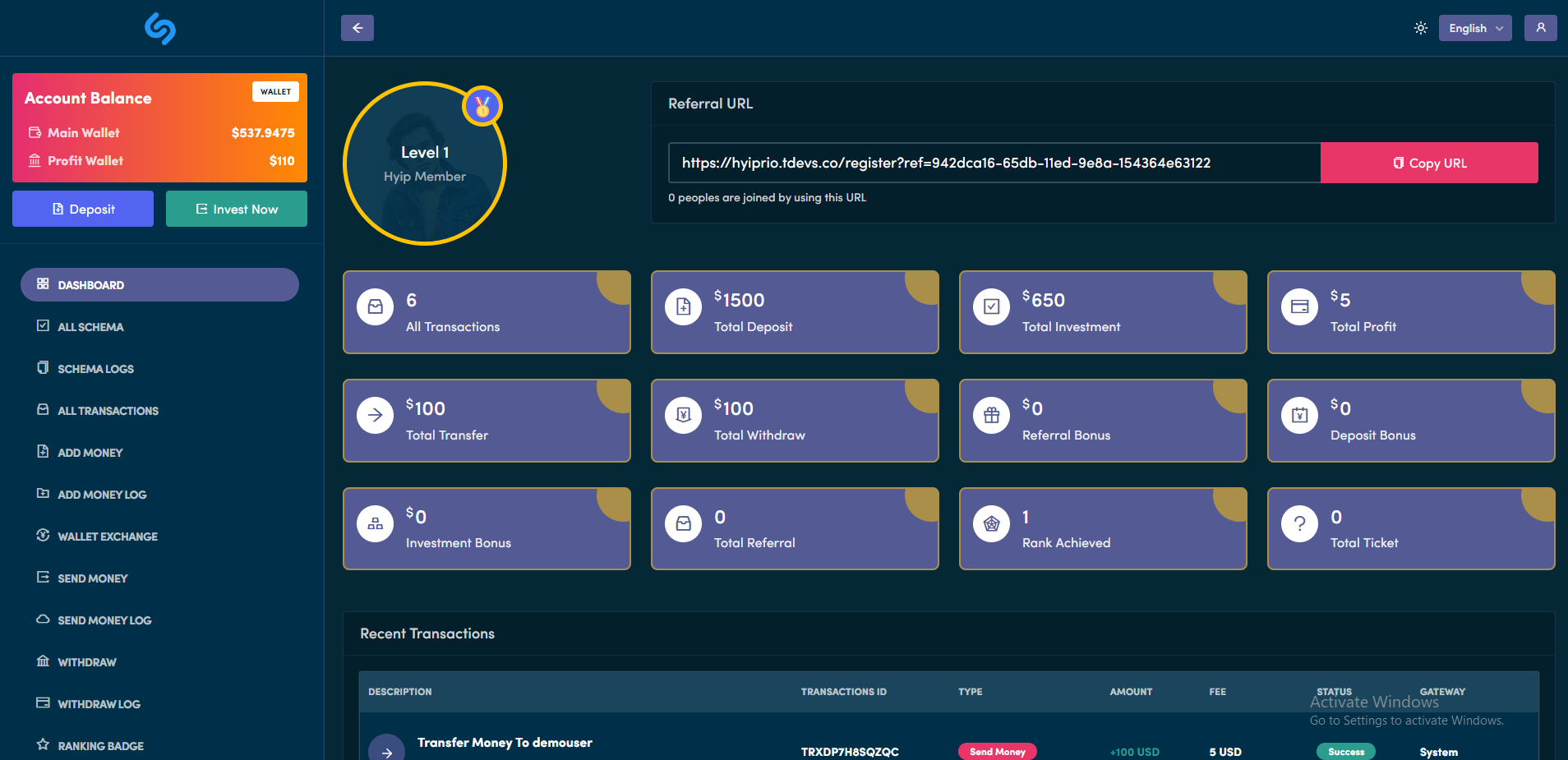
Task: Click the back arrow button in header
Action: (357, 28)
